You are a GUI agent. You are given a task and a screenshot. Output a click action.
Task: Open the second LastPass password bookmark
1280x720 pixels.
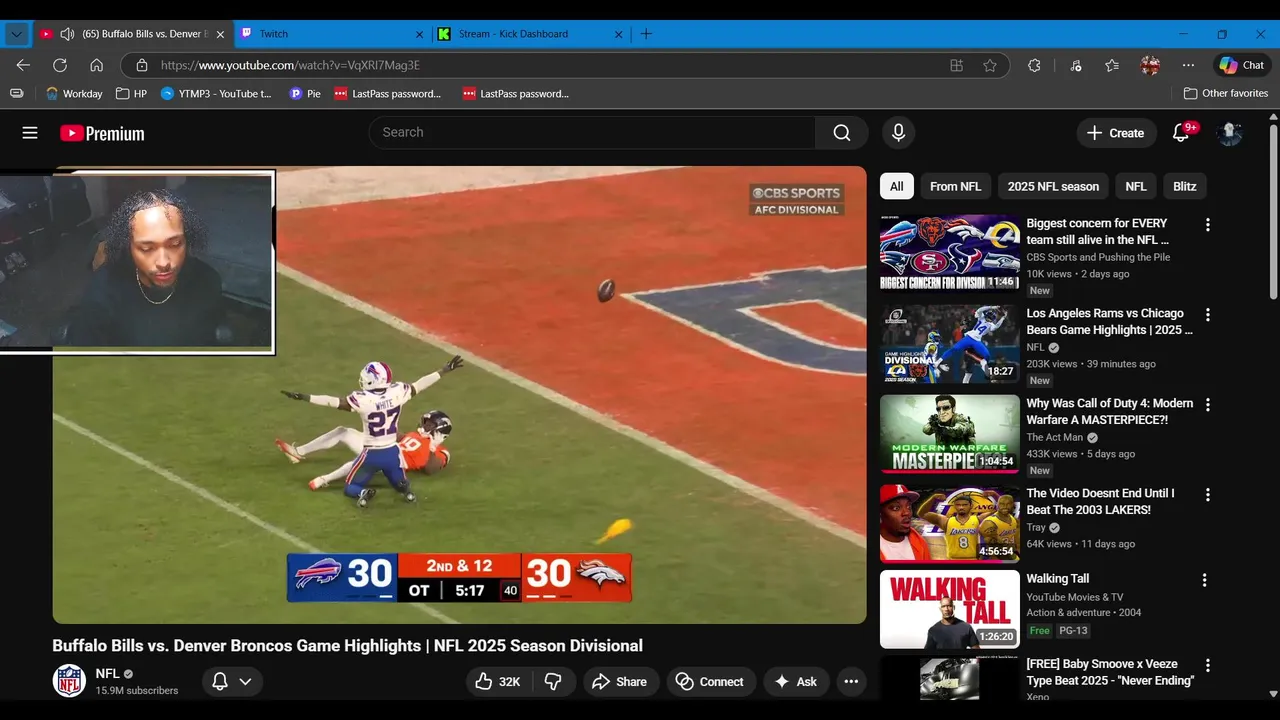[516, 93]
